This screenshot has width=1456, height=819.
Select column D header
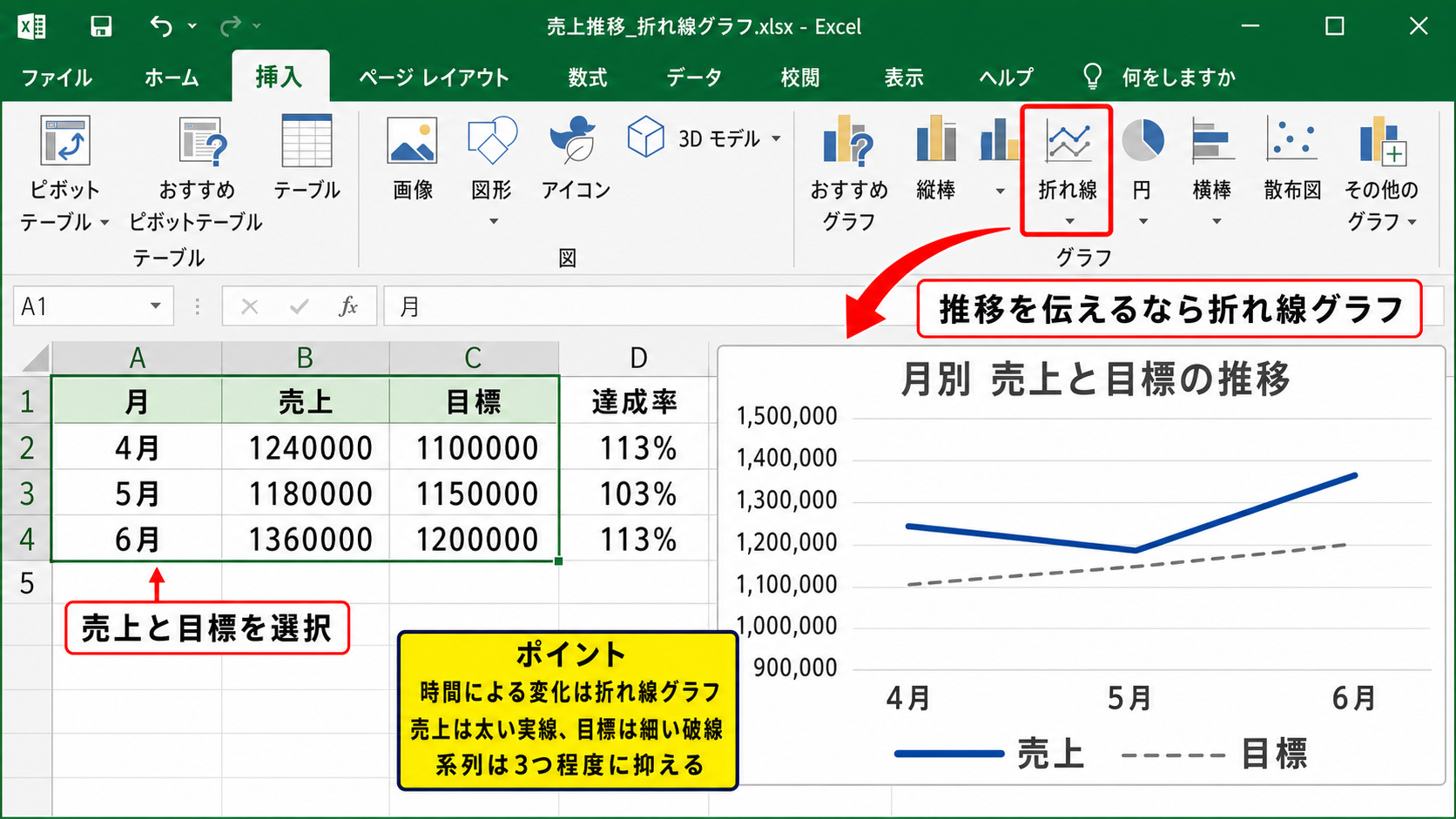(639, 358)
